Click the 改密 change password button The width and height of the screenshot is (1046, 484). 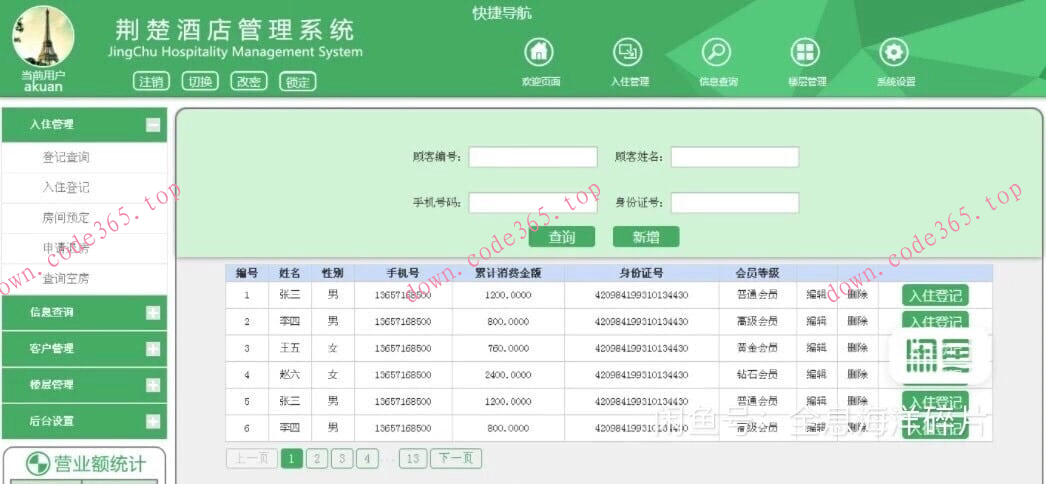pos(249,81)
